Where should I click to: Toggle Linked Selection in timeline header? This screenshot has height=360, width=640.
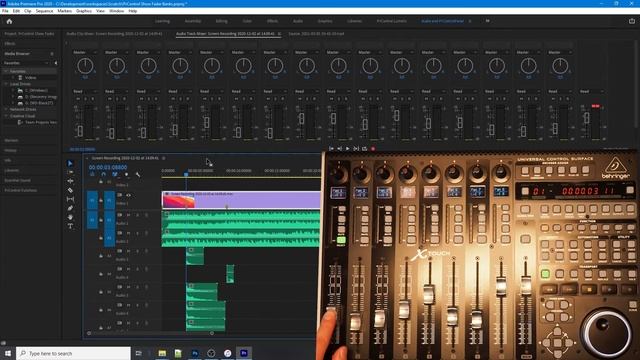click(115, 174)
